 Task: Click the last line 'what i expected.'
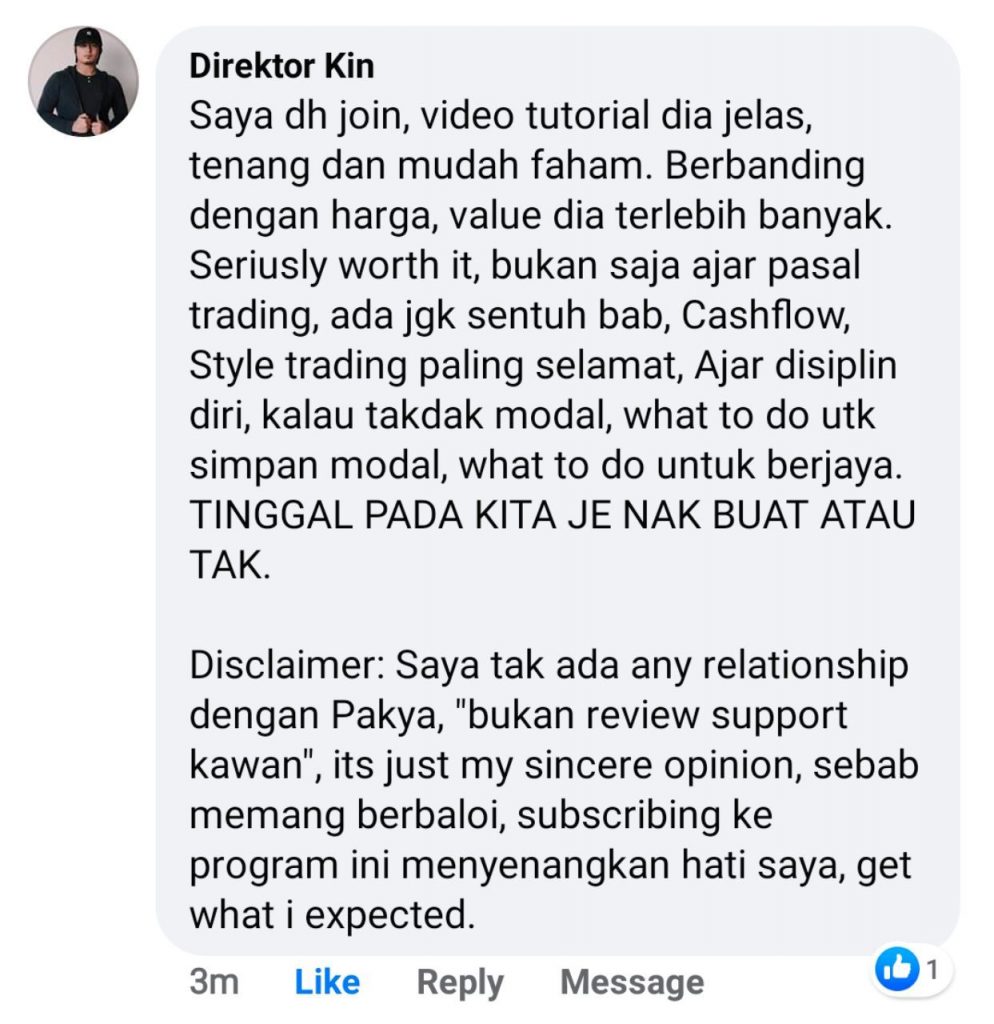332,916
